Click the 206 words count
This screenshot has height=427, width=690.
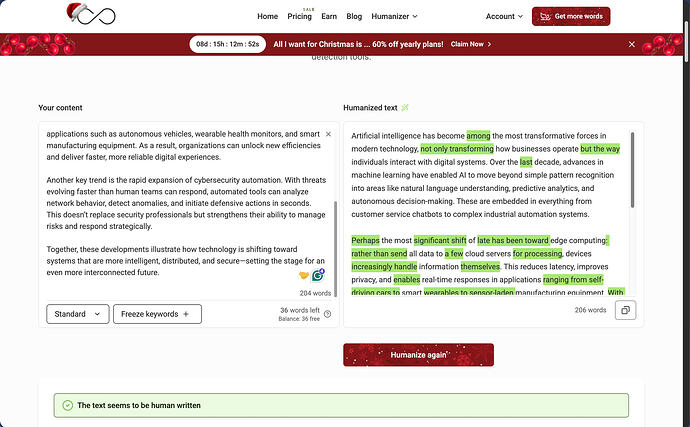(590, 310)
